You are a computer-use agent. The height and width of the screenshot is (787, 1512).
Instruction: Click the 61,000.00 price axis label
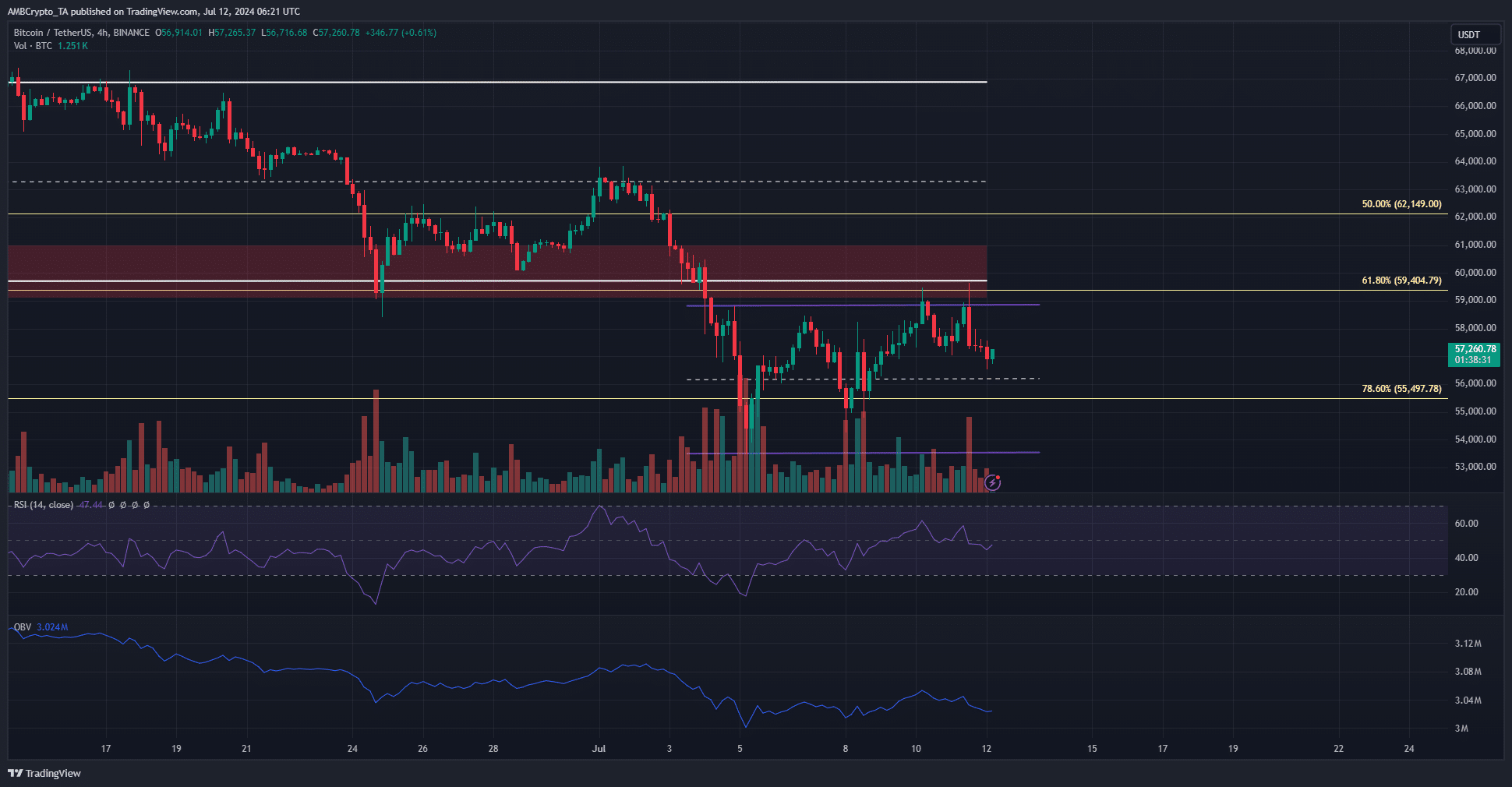pos(1475,245)
